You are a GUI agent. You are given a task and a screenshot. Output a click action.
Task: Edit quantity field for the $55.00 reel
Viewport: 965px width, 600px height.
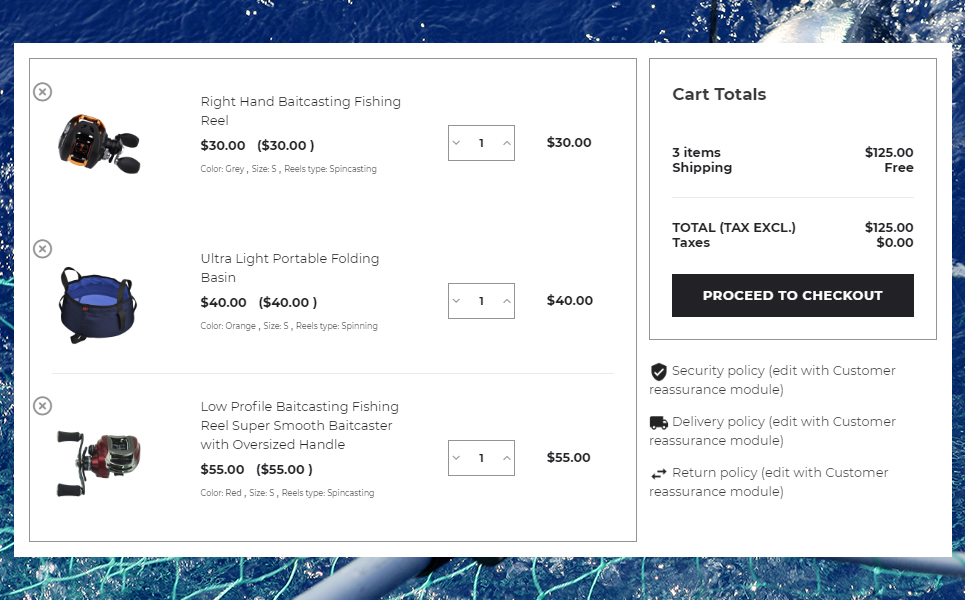coord(481,458)
